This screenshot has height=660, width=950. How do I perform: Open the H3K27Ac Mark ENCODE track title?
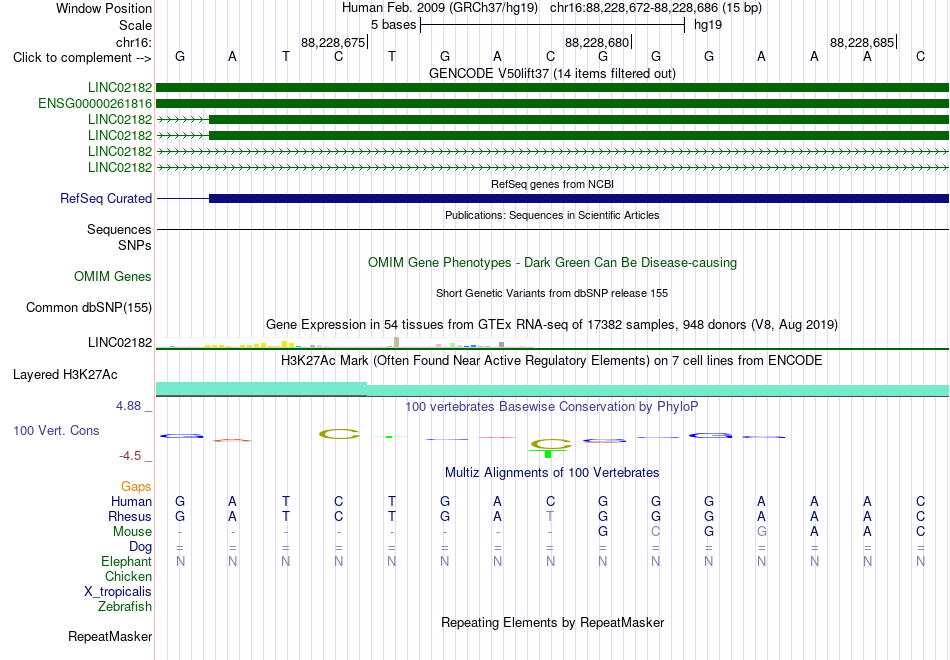point(552,361)
